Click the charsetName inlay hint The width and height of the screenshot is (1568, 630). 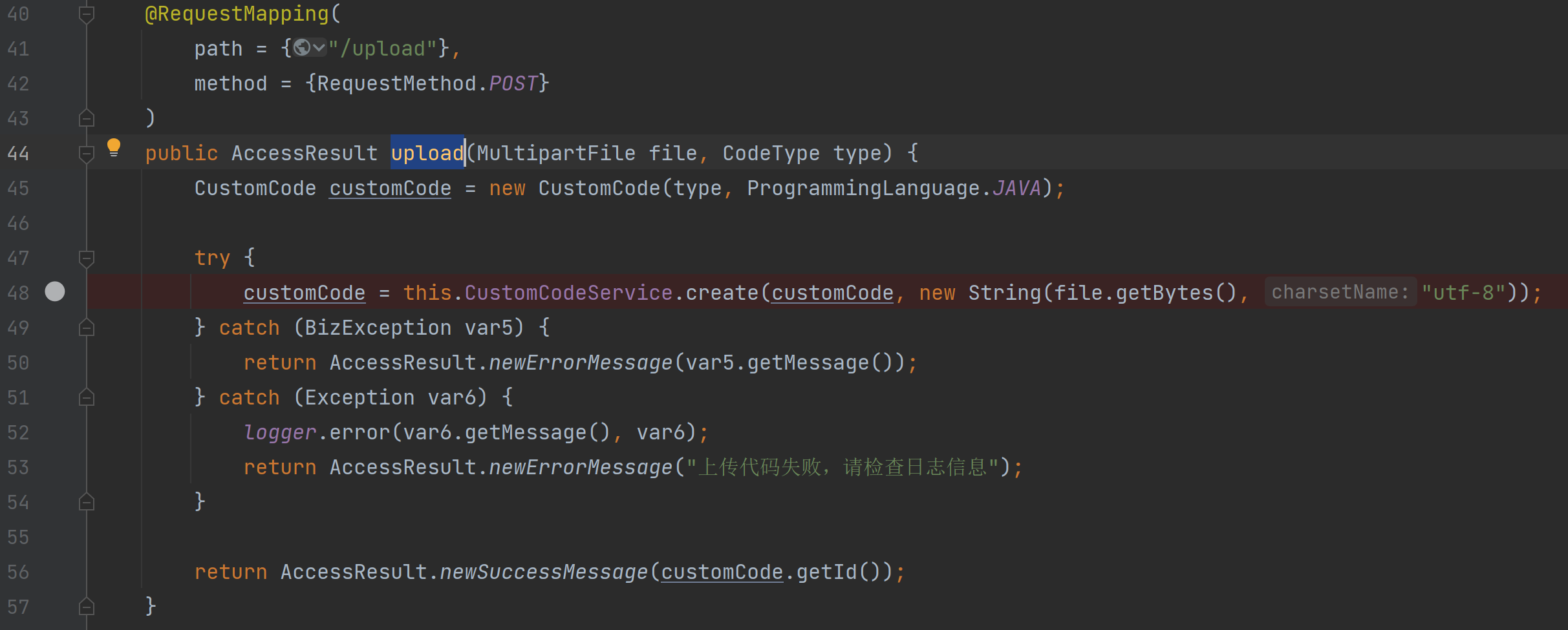point(1340,292)
